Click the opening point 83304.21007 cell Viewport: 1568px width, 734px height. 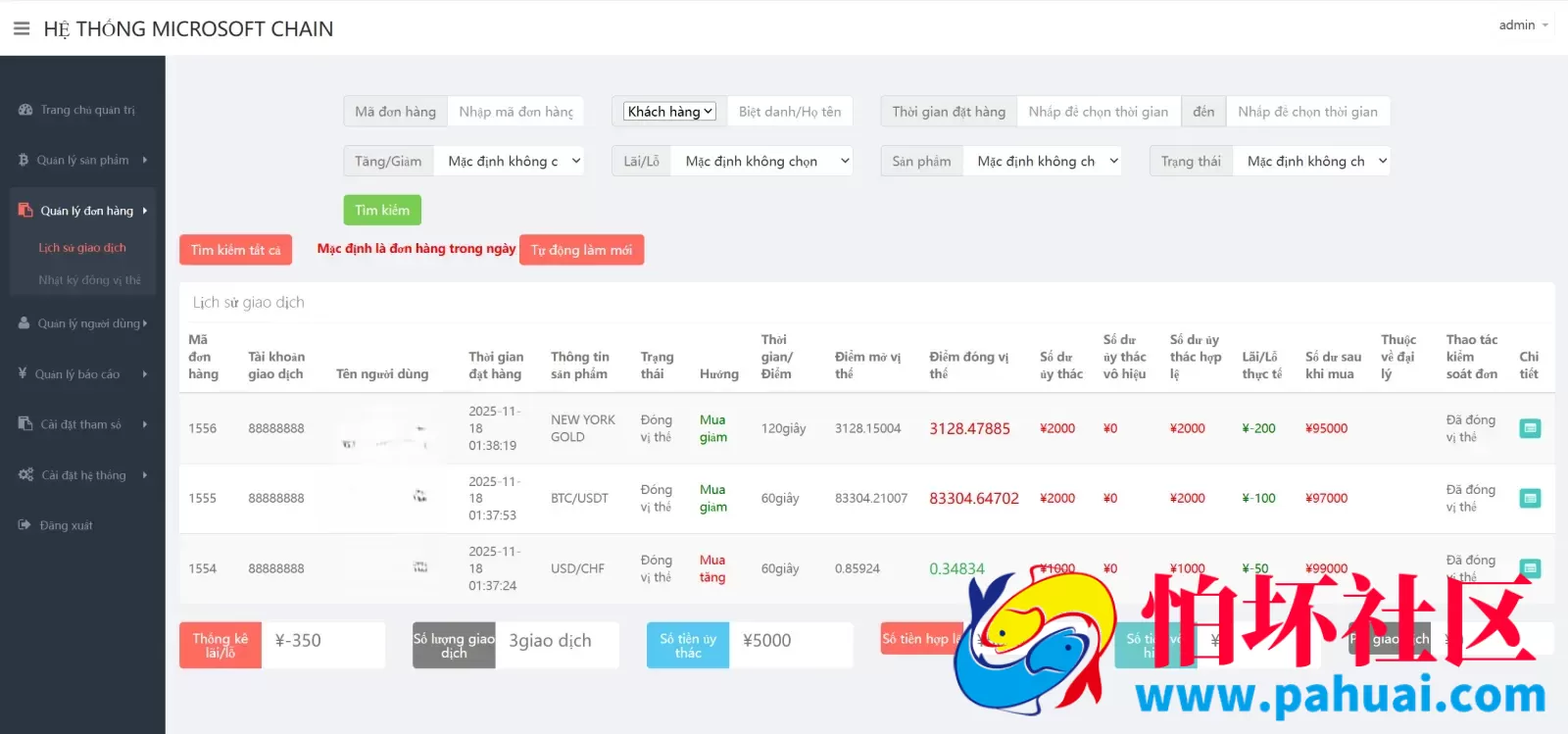871,498
